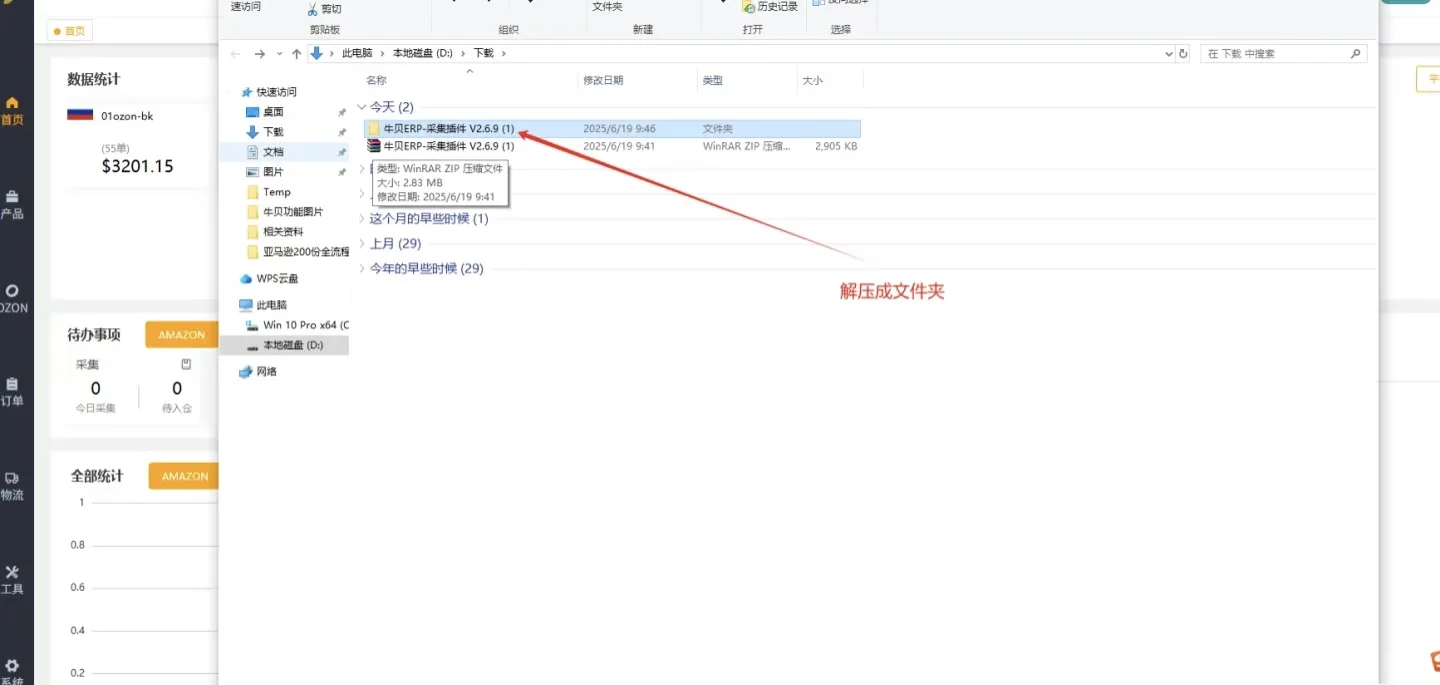Click the AMAZON button next to 全部统计

[x=183, y=476]
